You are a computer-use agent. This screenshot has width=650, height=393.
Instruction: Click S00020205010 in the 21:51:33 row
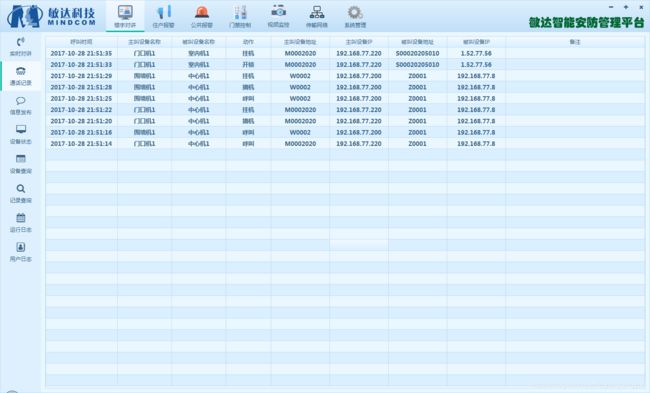pos(417,65)
